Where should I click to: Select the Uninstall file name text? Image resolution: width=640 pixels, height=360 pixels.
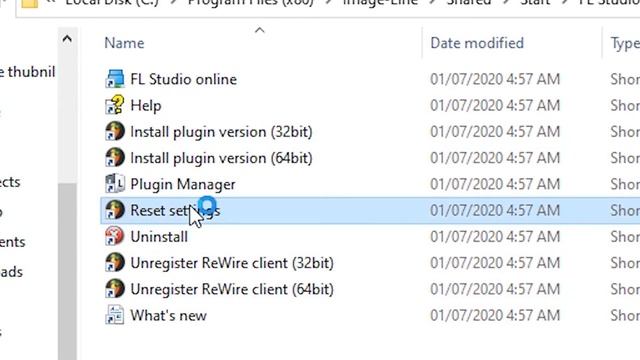click(x=159, y=237)
